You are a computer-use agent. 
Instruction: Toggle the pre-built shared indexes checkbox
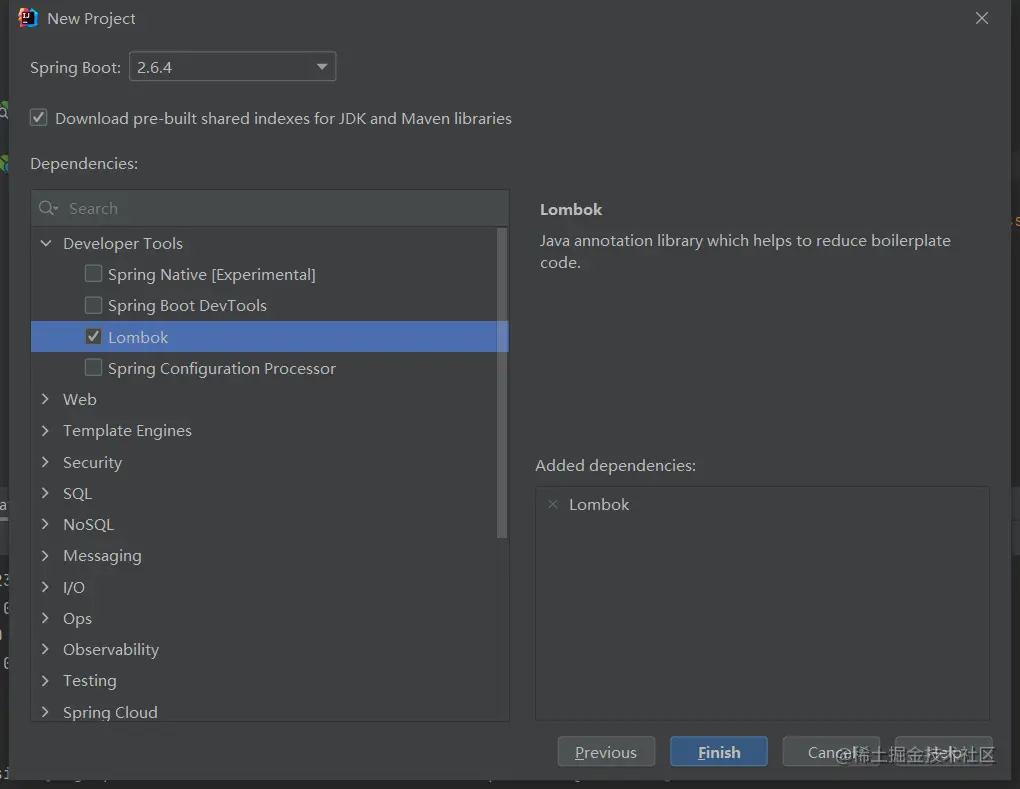point(39,118)
